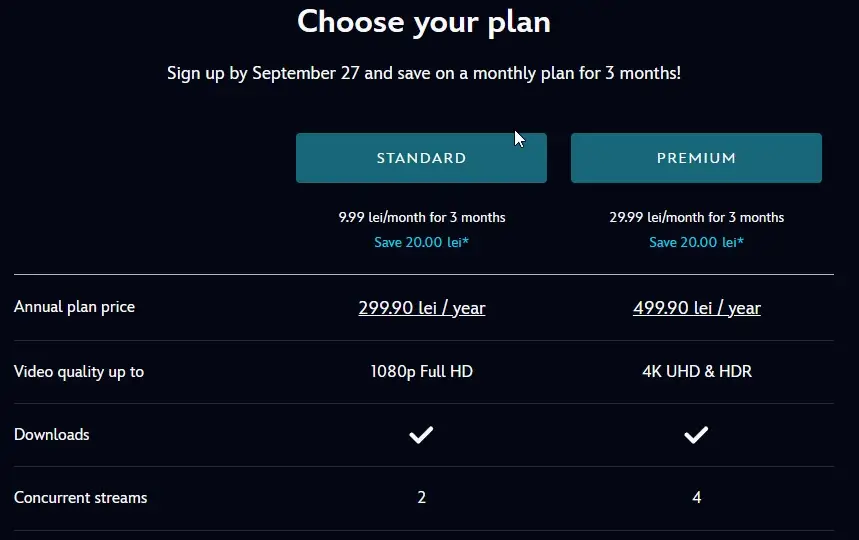The height and width of the screenshot is (540, 859).
Task: Click the "Downloads" row label
Action: [52, 435]
